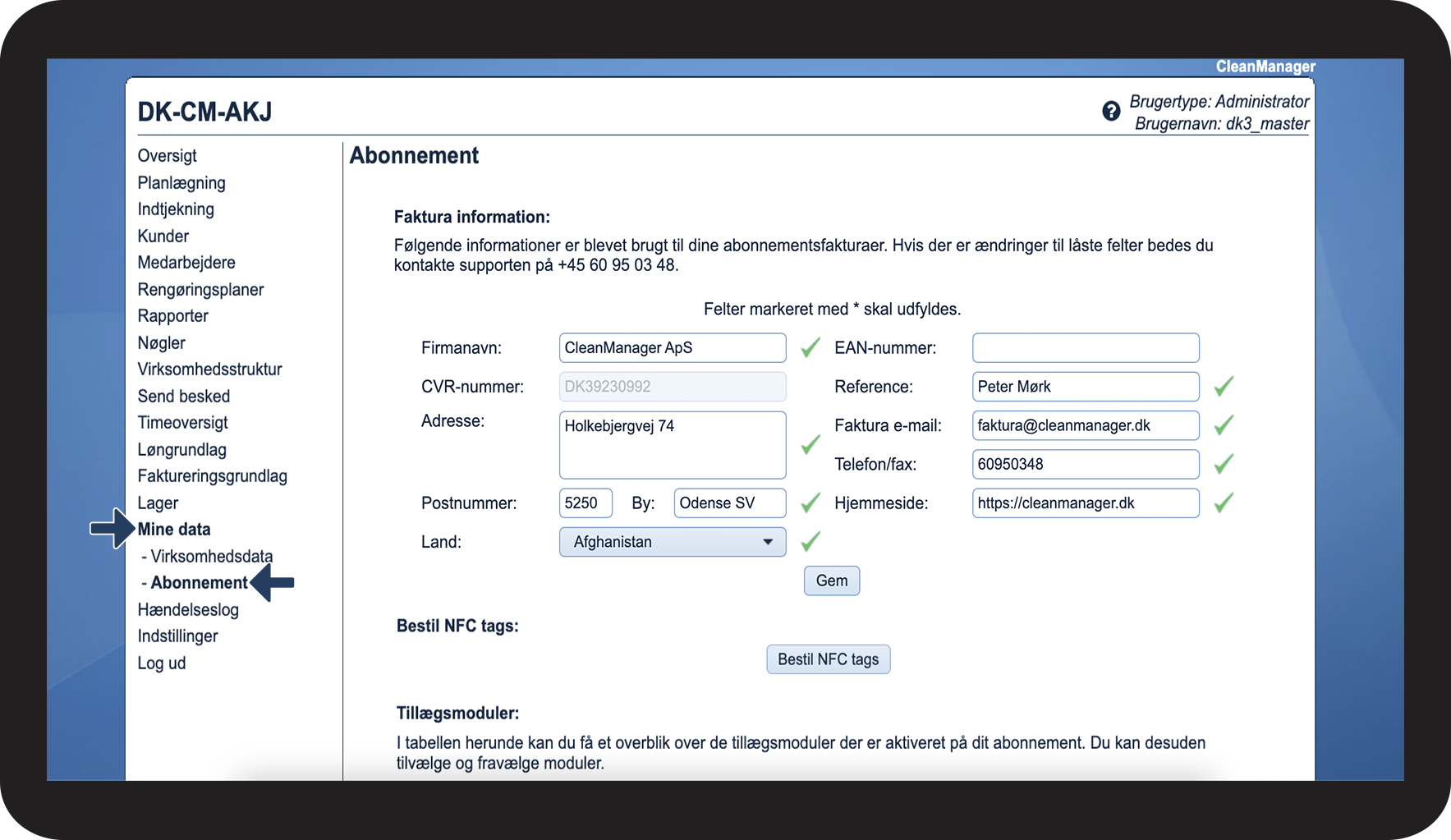Viewport: 1451px width, 840px height.
Task: Open the Nøgler page
Action: tap(162, 343)
